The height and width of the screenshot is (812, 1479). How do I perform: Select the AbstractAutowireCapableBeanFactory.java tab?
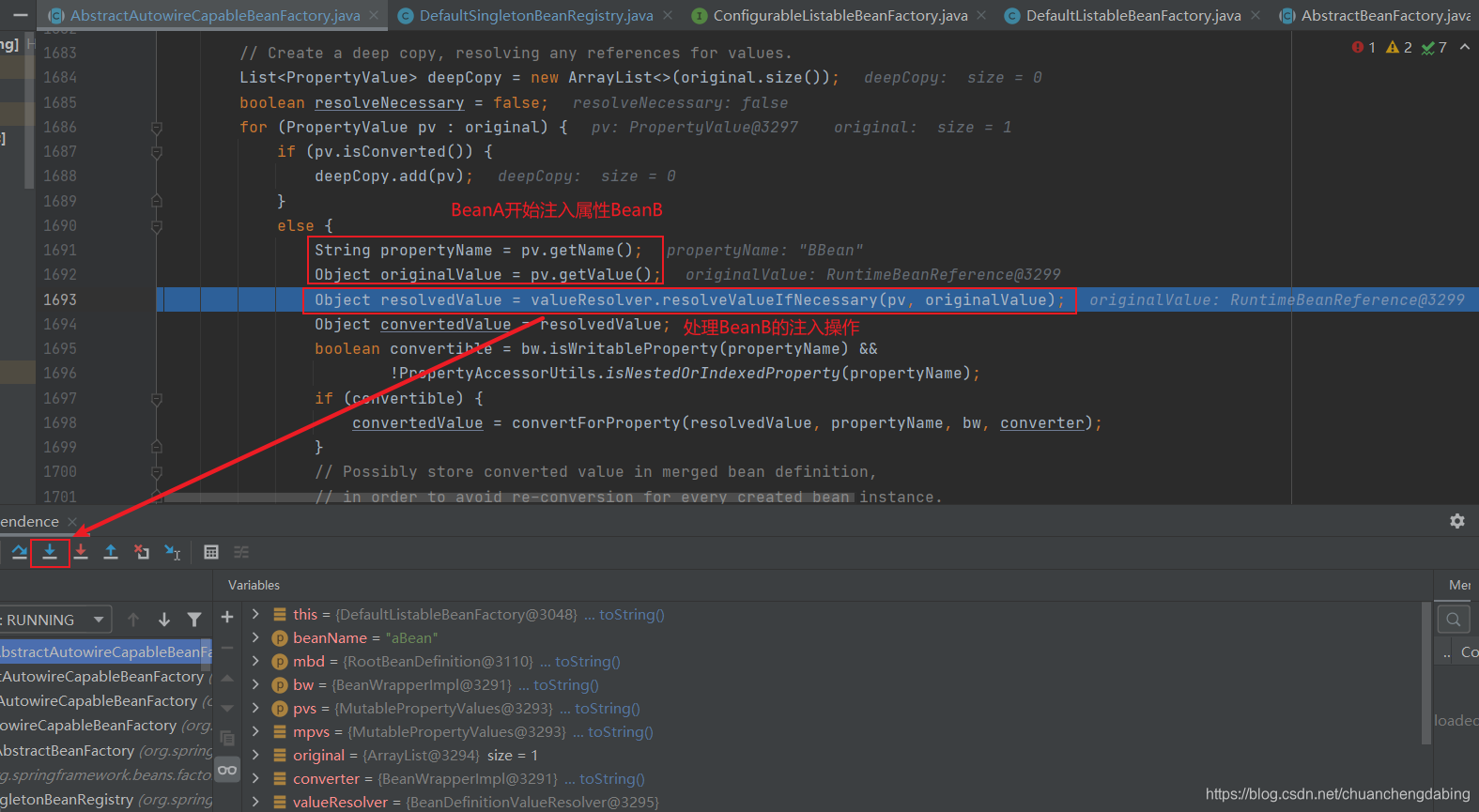click(214, 15)
